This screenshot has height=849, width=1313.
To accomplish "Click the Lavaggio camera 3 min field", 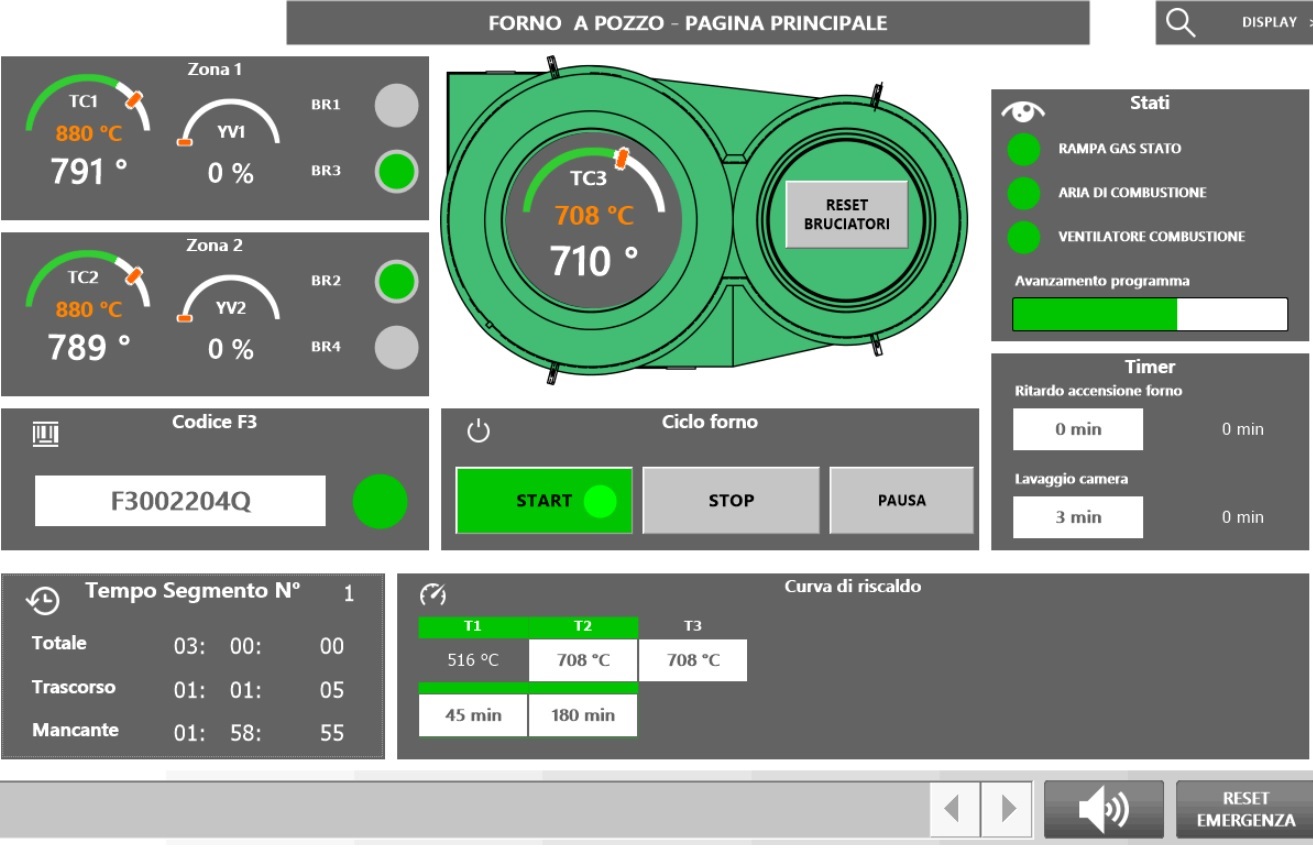I will pyautogui.click(x=1078, y=517).
